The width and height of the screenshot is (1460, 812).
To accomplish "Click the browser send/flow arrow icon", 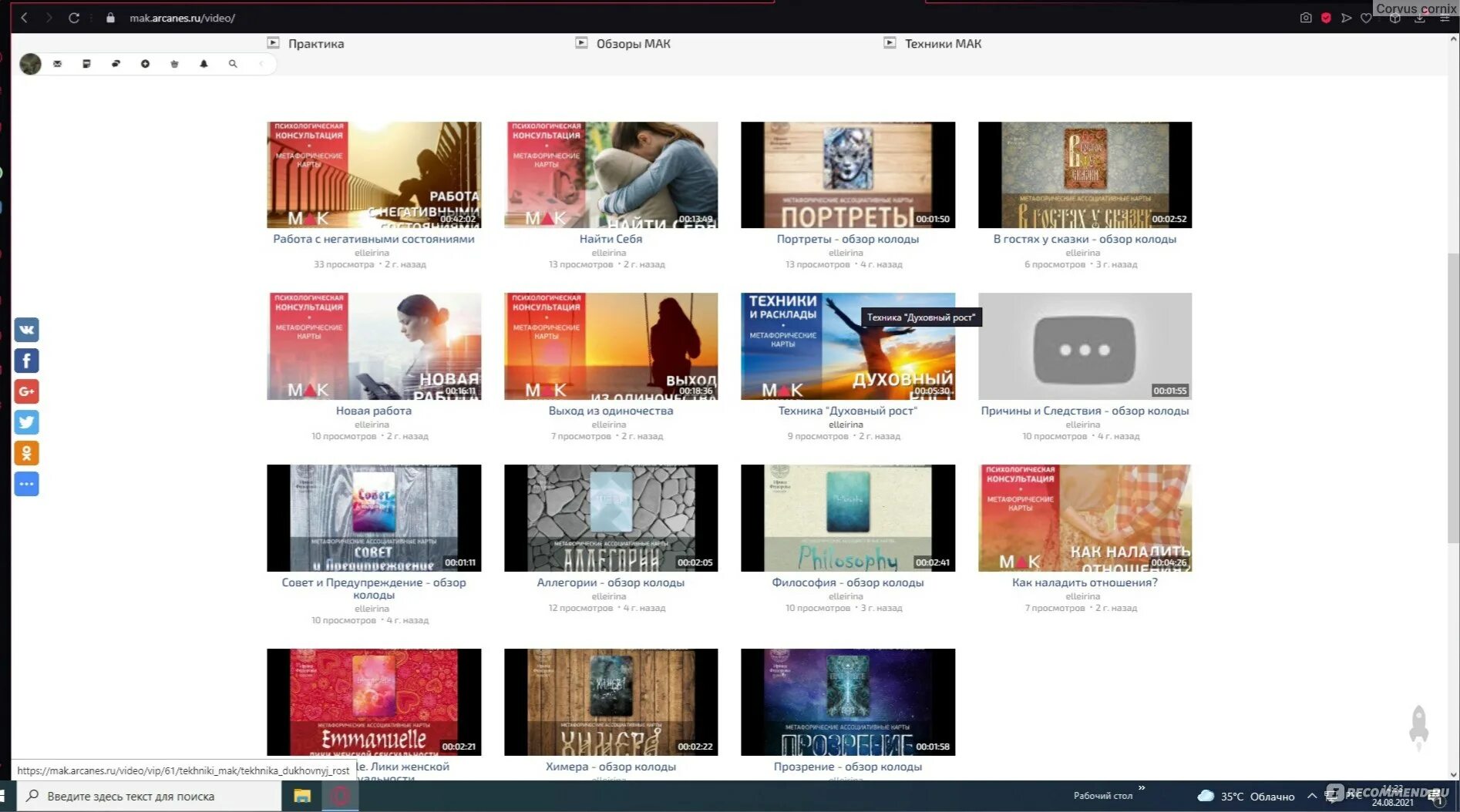I will pos(1346,18).
